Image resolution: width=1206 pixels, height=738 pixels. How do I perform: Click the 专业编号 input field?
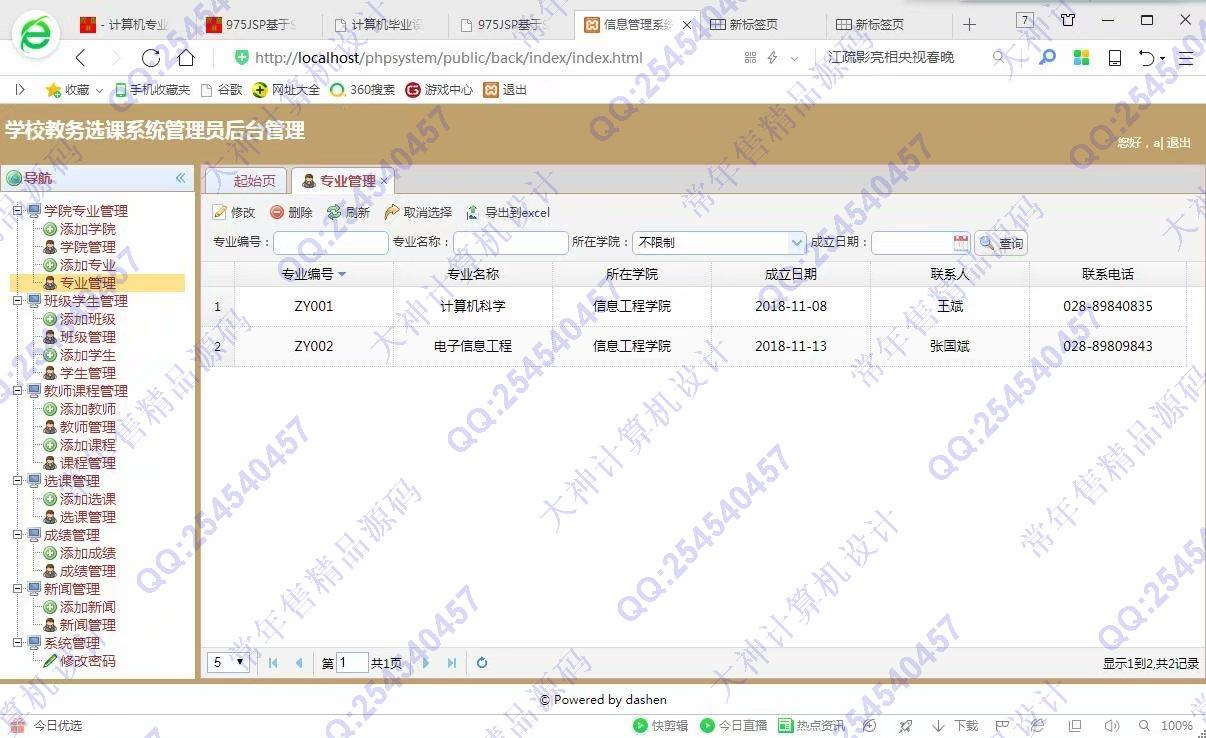coord(330,243)
